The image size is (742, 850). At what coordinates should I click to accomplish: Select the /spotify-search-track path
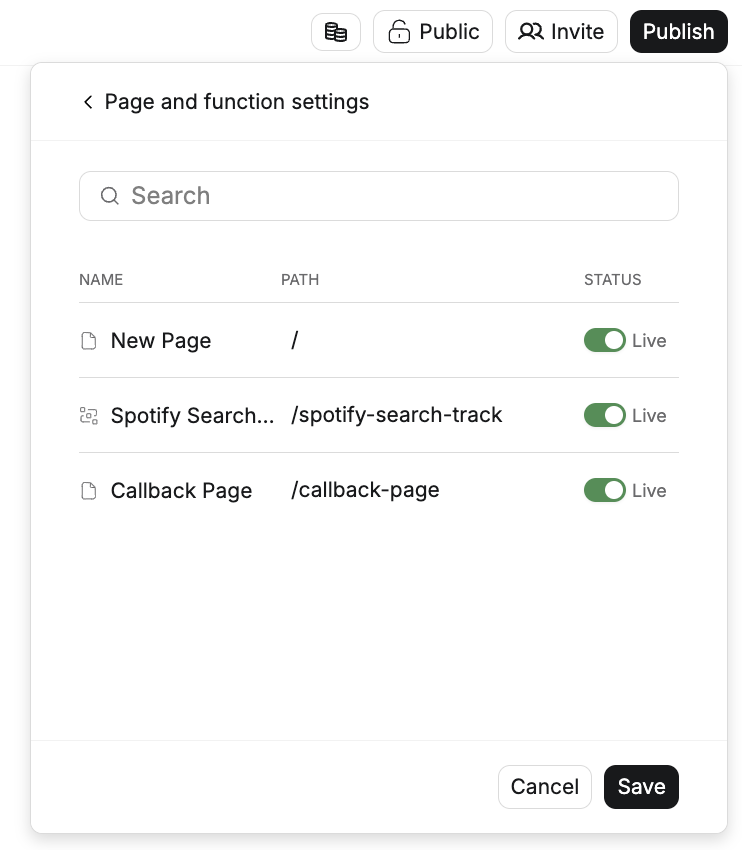(x=397, y=415)
